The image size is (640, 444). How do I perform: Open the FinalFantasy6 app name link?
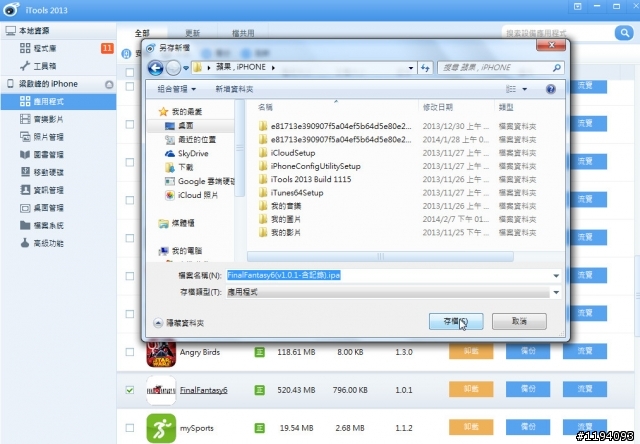204,390
